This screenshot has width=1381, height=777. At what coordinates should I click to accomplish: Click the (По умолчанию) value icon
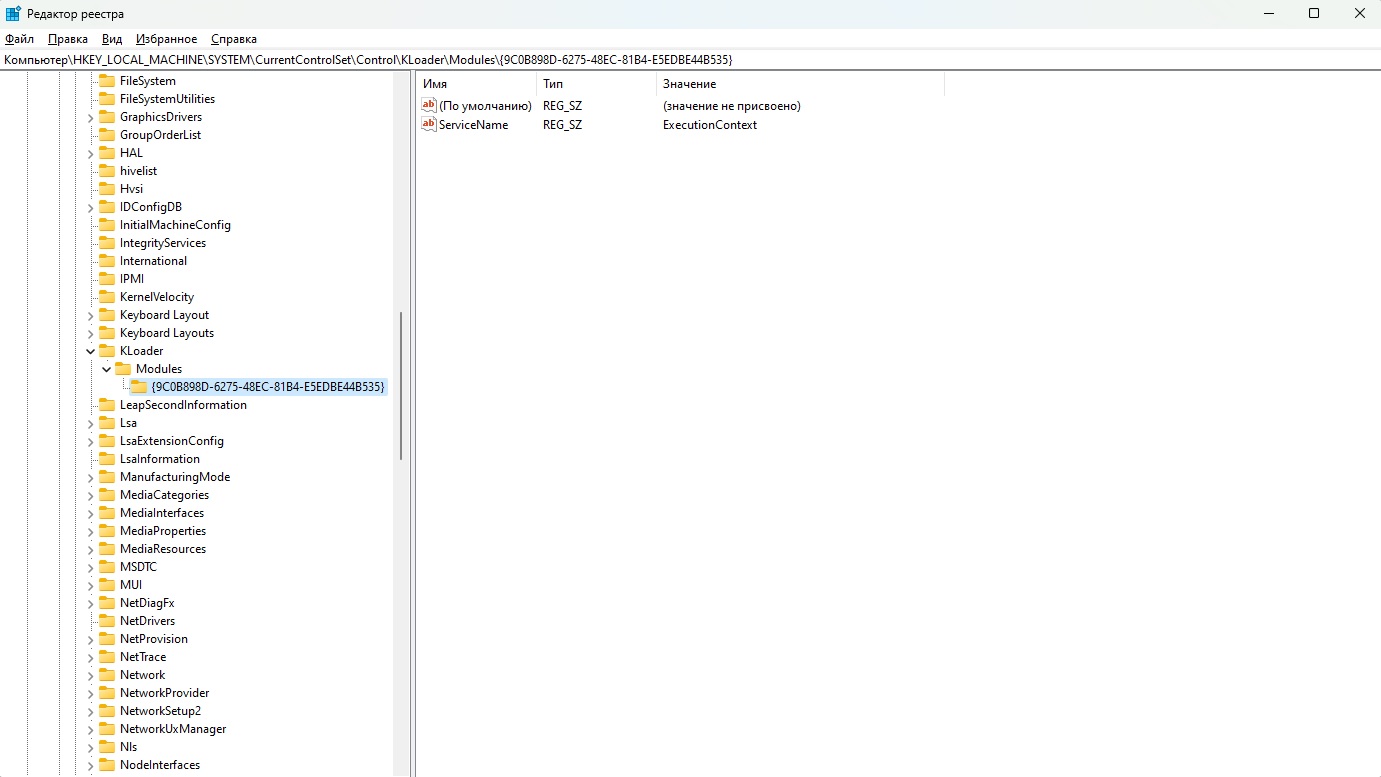tap(429, 106)
